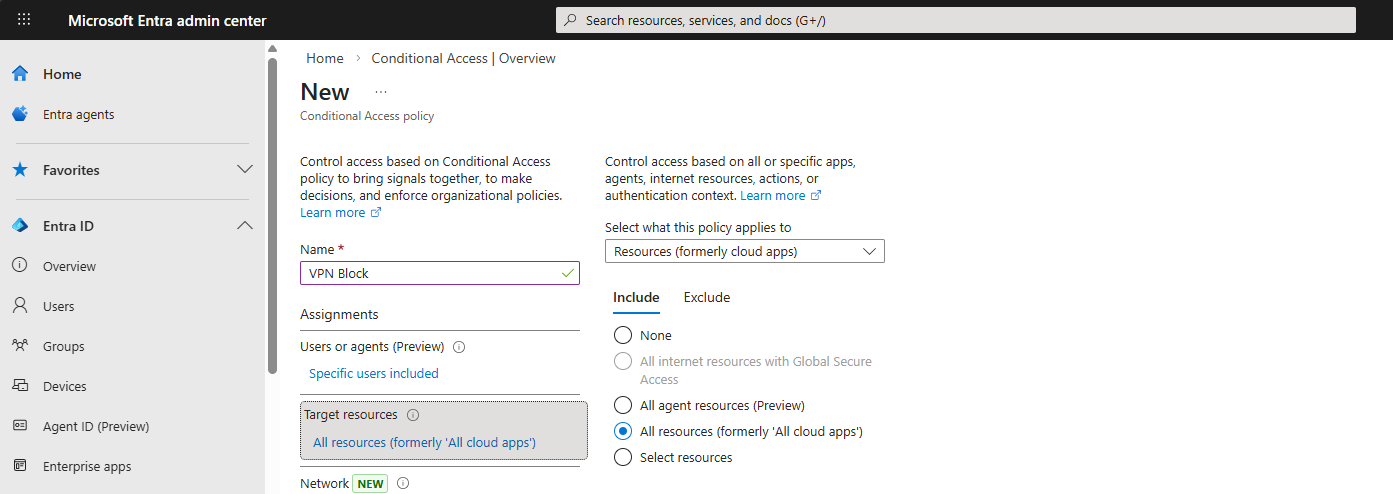
Task: Switch to the Exclude tab
Action: (707, 297)
